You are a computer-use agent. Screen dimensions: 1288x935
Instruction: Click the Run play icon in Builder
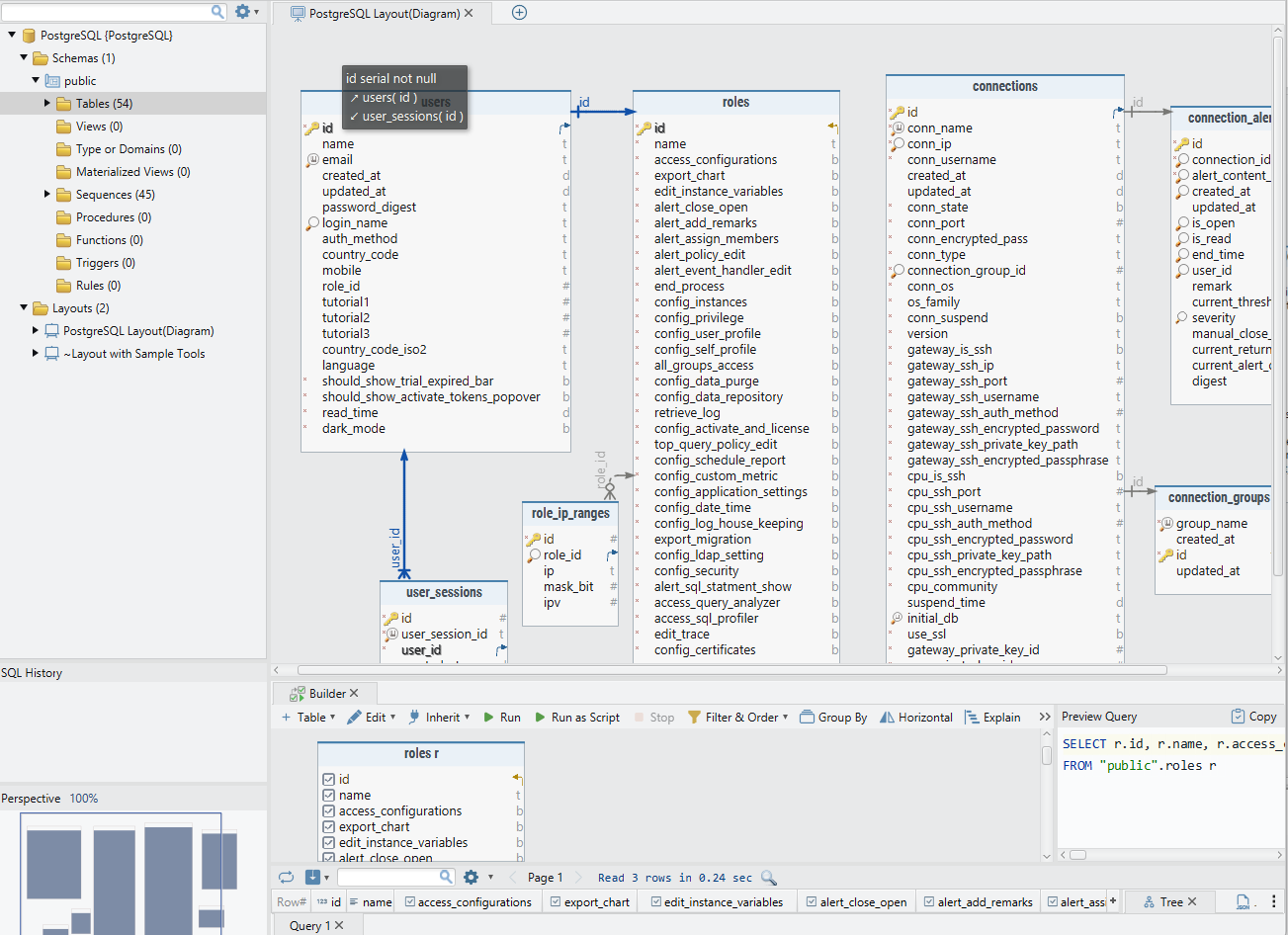489,718
